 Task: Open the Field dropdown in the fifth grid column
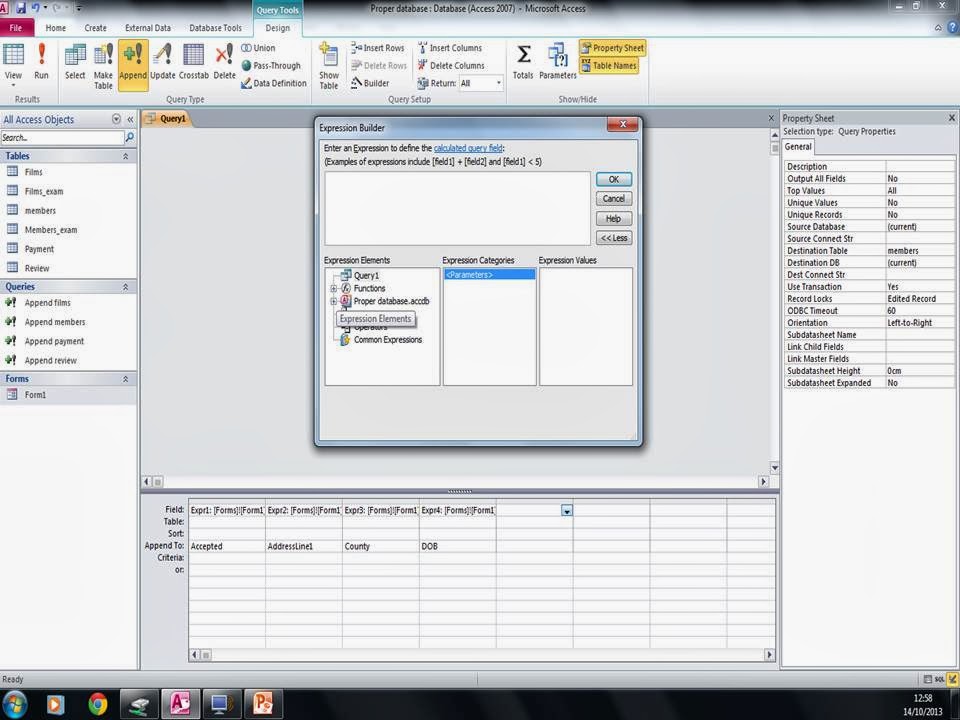point(567,510)
